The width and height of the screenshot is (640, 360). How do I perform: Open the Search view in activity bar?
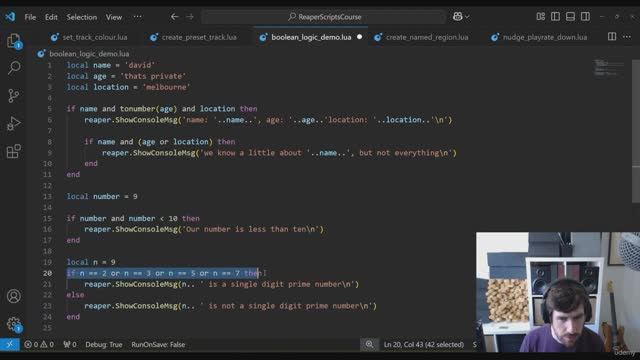14,67
